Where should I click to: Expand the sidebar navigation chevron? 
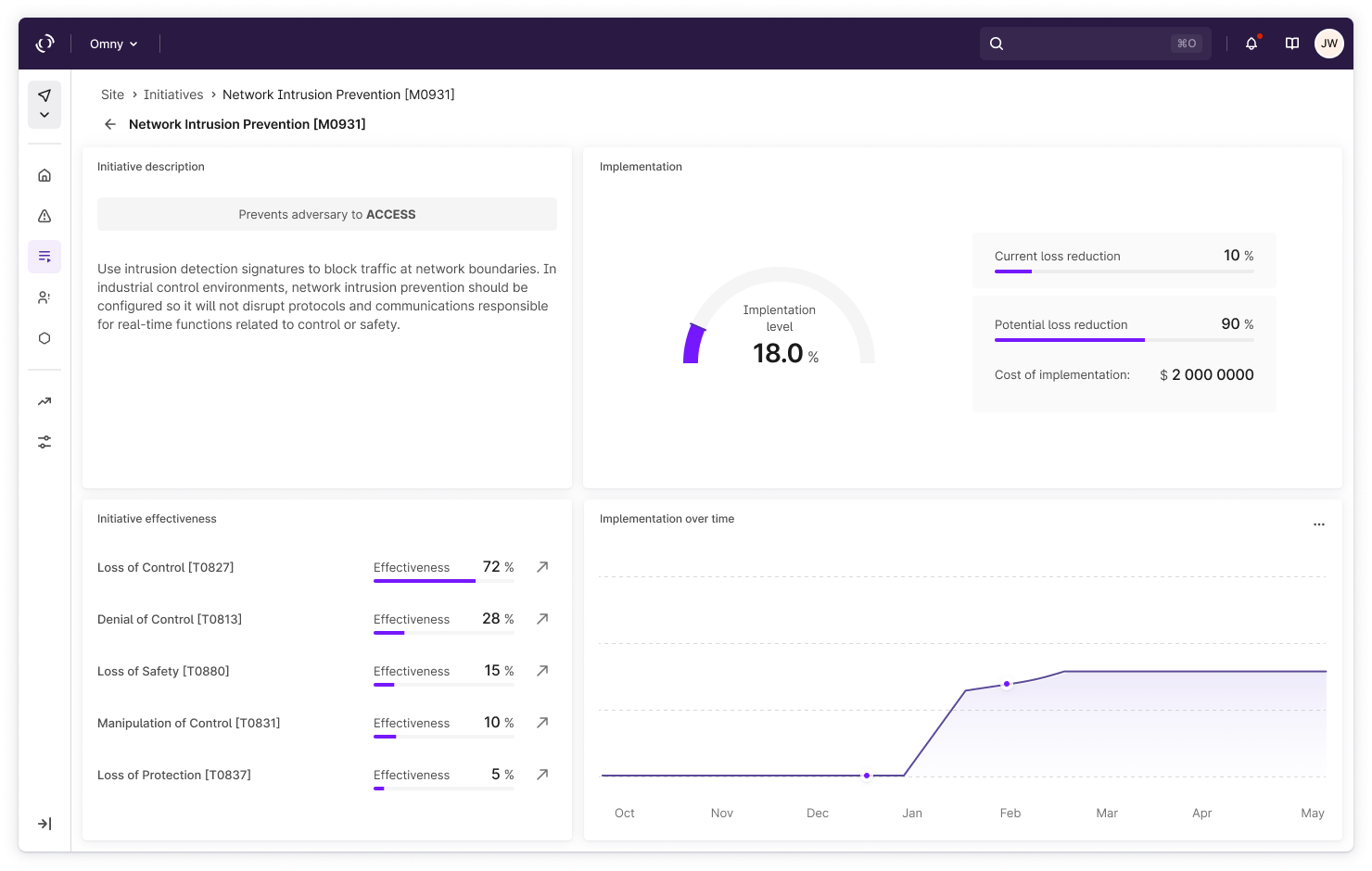[44, 115]
